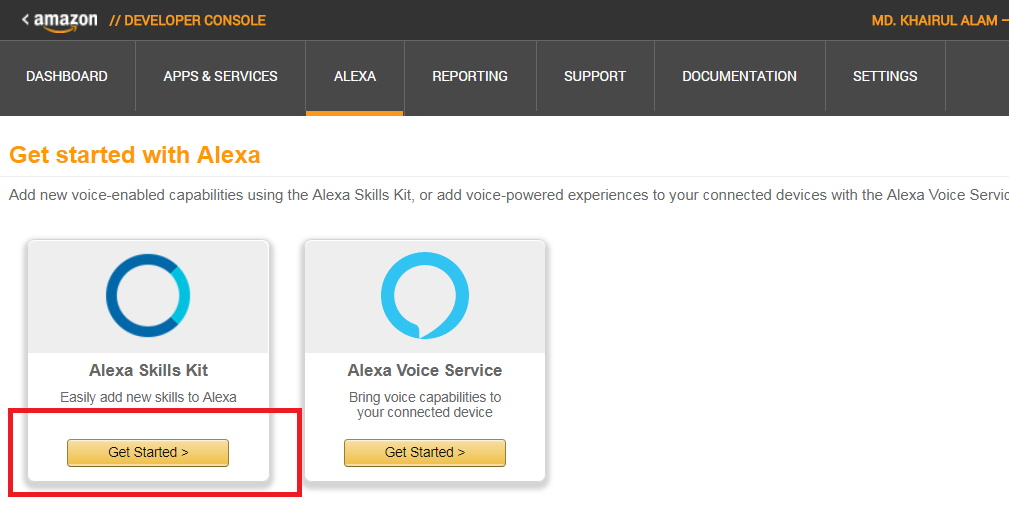Click text 'Bring voice capabilities to your connected device'
Viewport: 1009px width, 518px height.
425,405
